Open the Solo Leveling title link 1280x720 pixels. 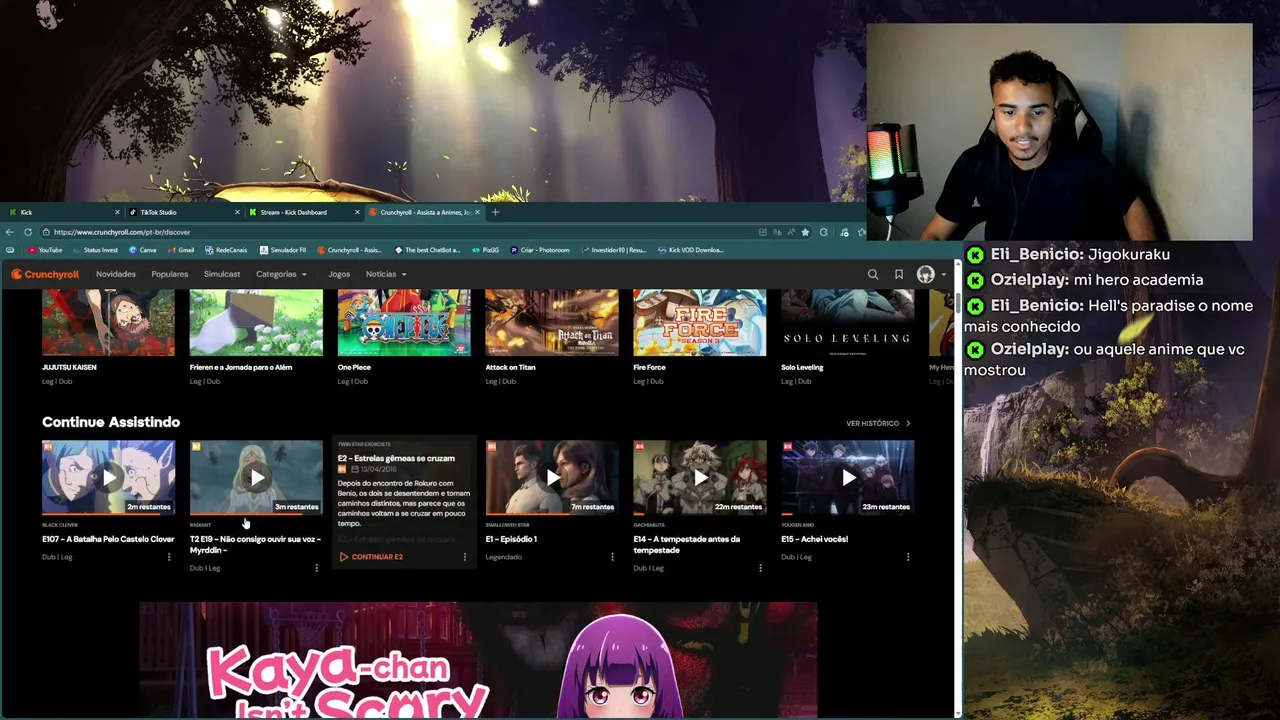(802, 367)
